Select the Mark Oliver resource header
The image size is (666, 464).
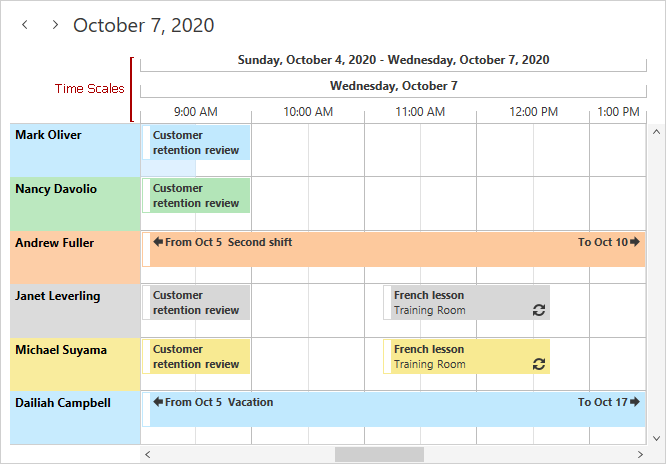point(75,150)
